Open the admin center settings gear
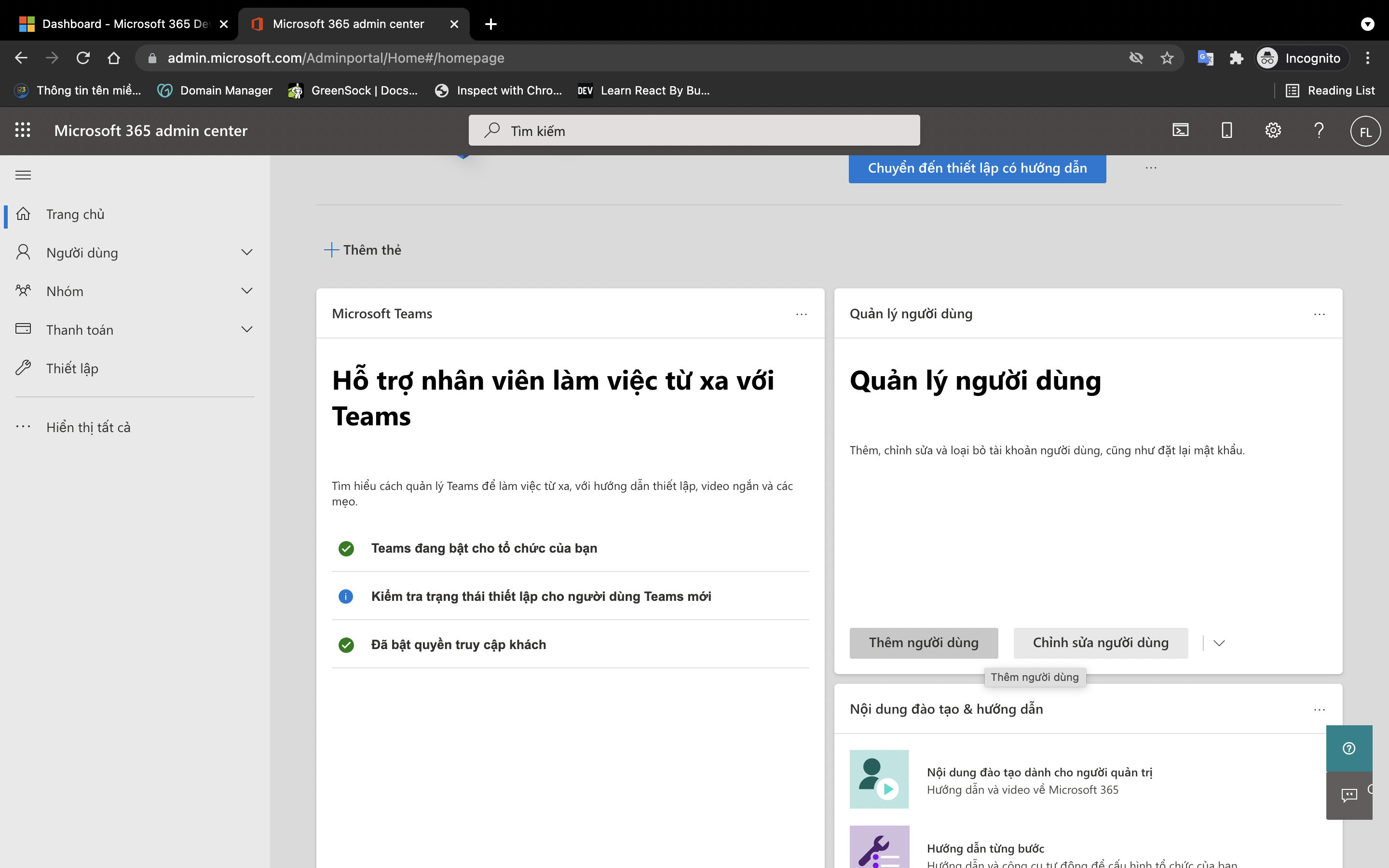This screenshot has width=1389, height=868. (1273, 130)
